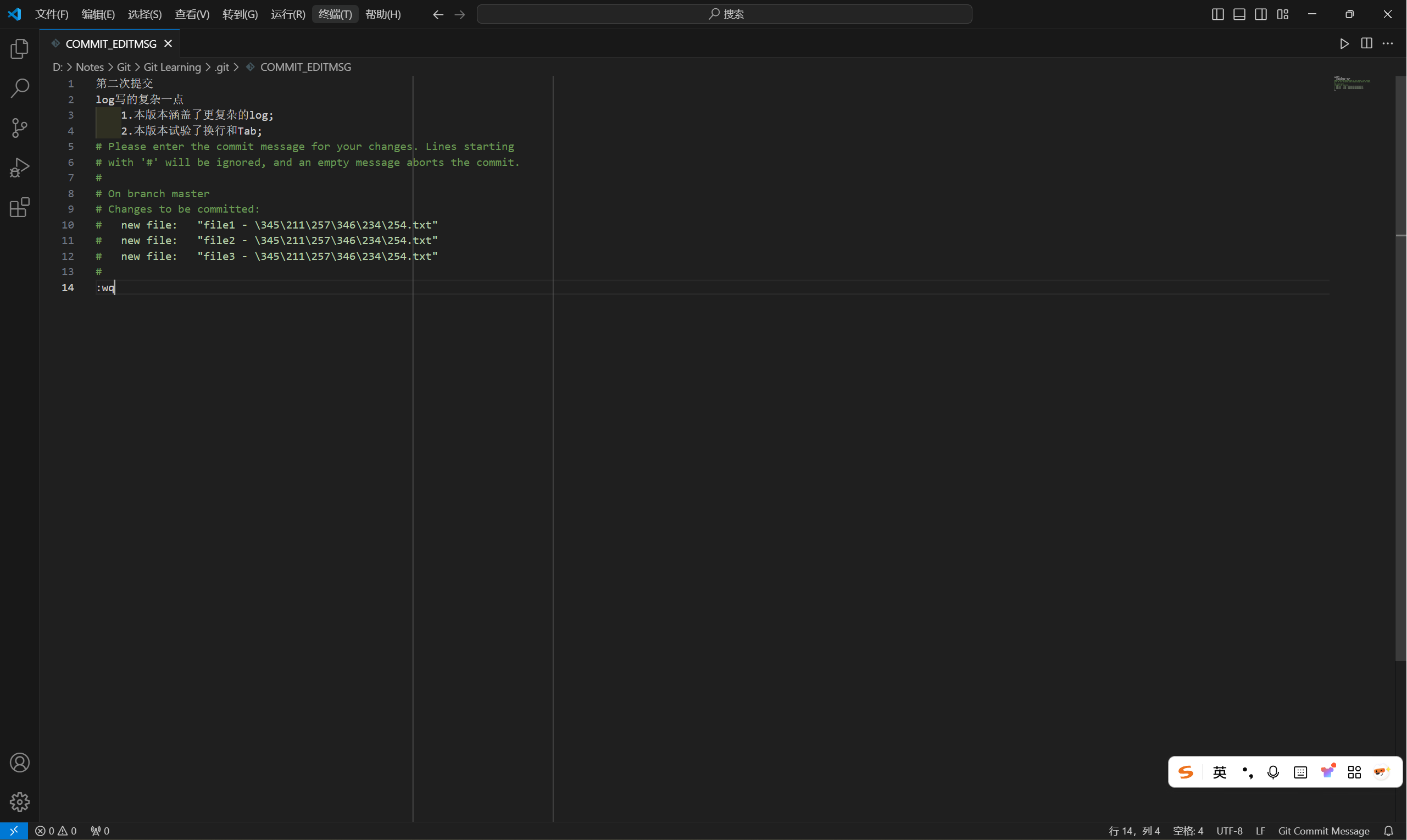
Task: Show errors and warnings count in status bar
Action: [55, 831]
